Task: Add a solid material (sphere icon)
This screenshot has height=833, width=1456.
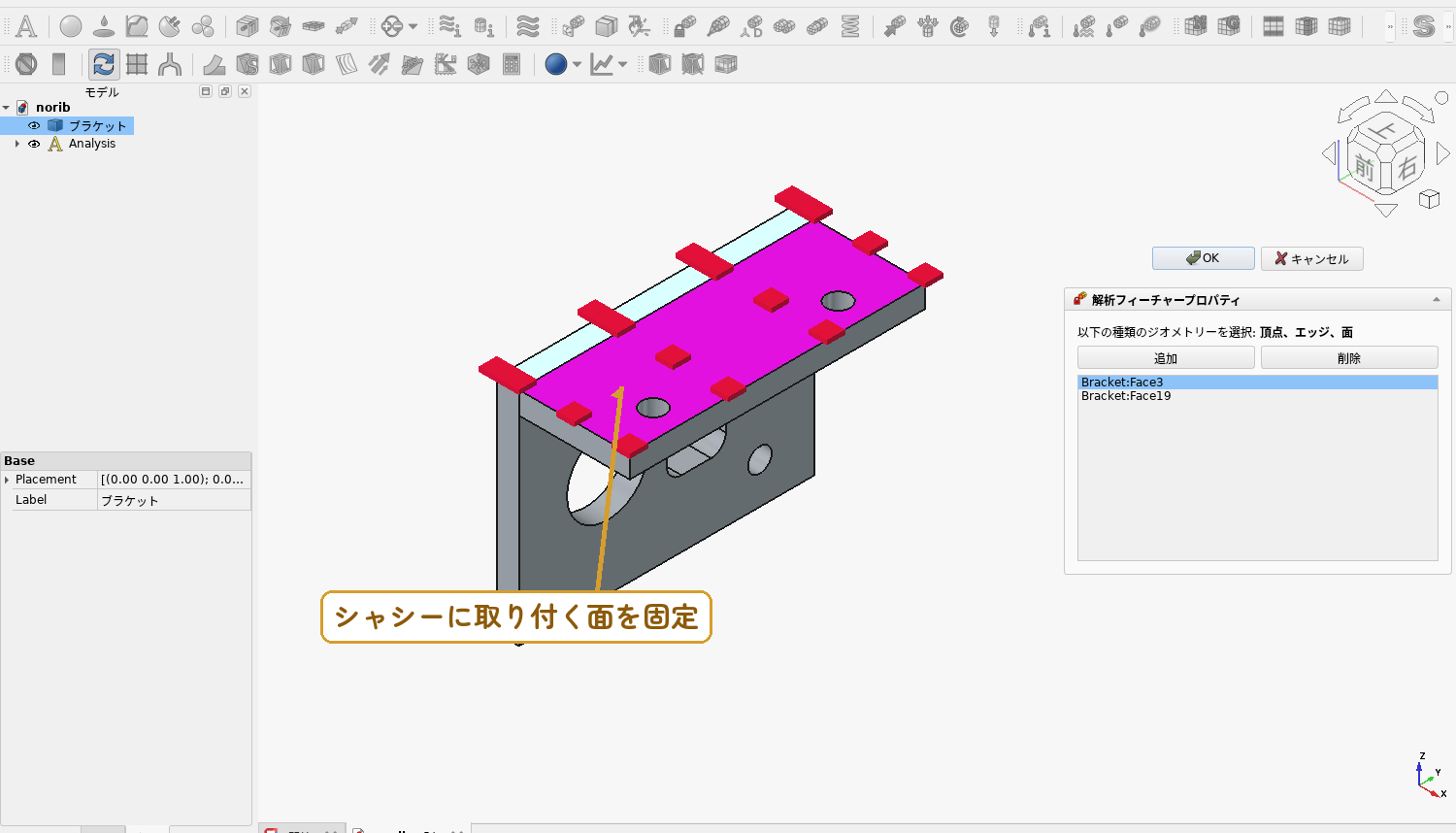Action: click(71, 26)
